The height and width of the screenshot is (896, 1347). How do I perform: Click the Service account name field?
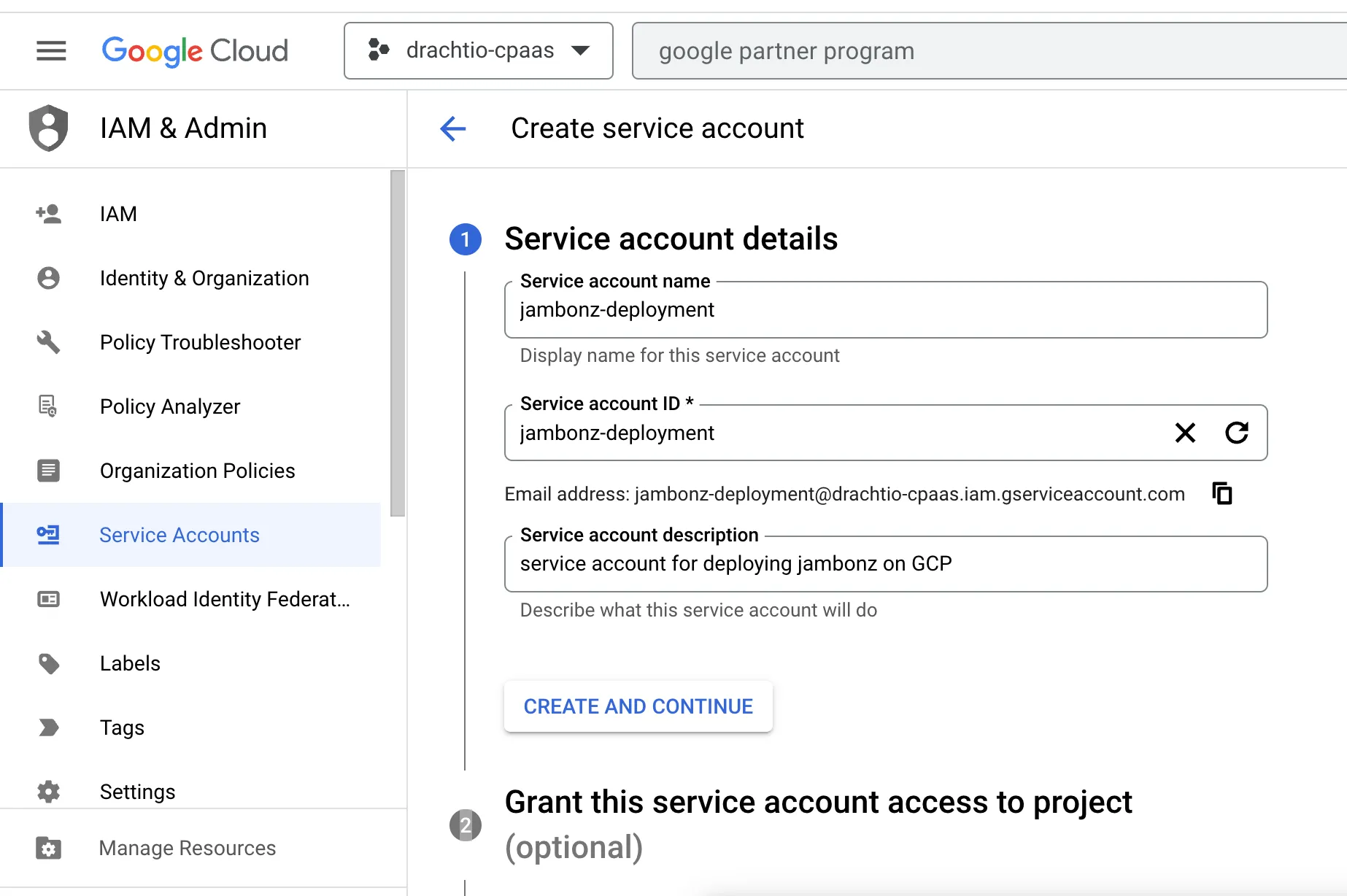click(x=886, y=310)
